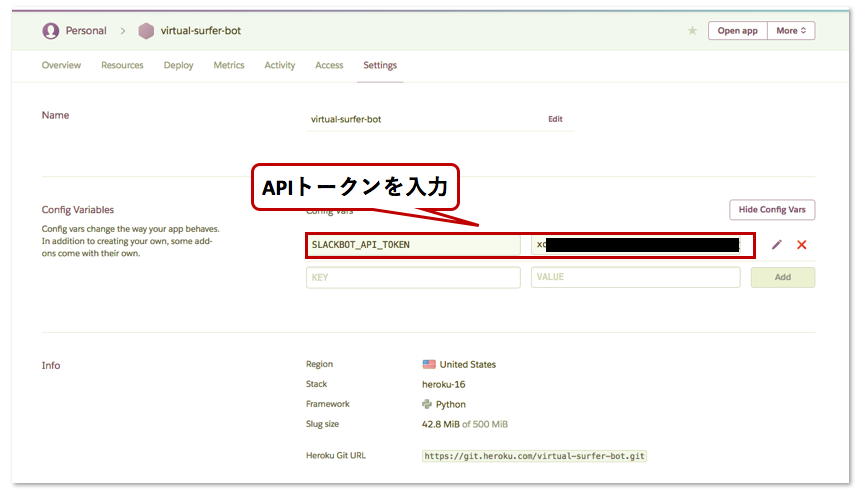This screenshot has width=860, height=492.
Task: Click the Name section label
Action: (55, 115)
